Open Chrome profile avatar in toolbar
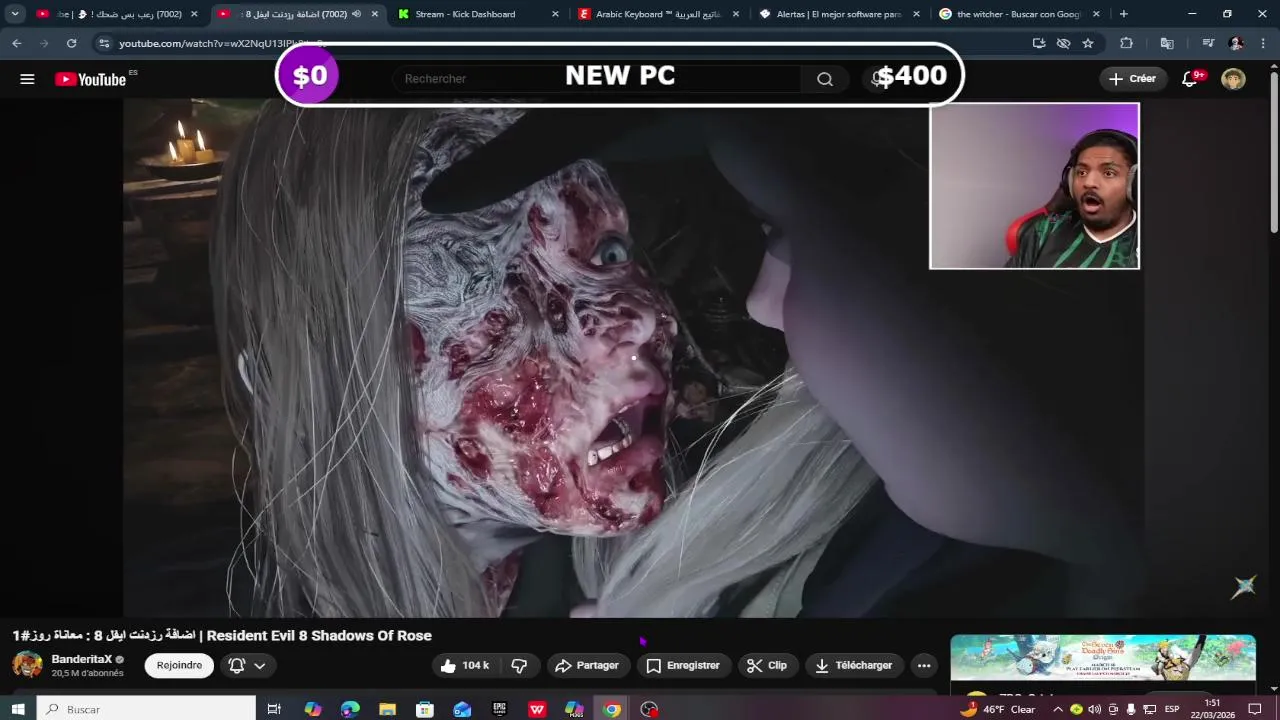This screenshot has width=1280, height=720. pos(1236,43)
